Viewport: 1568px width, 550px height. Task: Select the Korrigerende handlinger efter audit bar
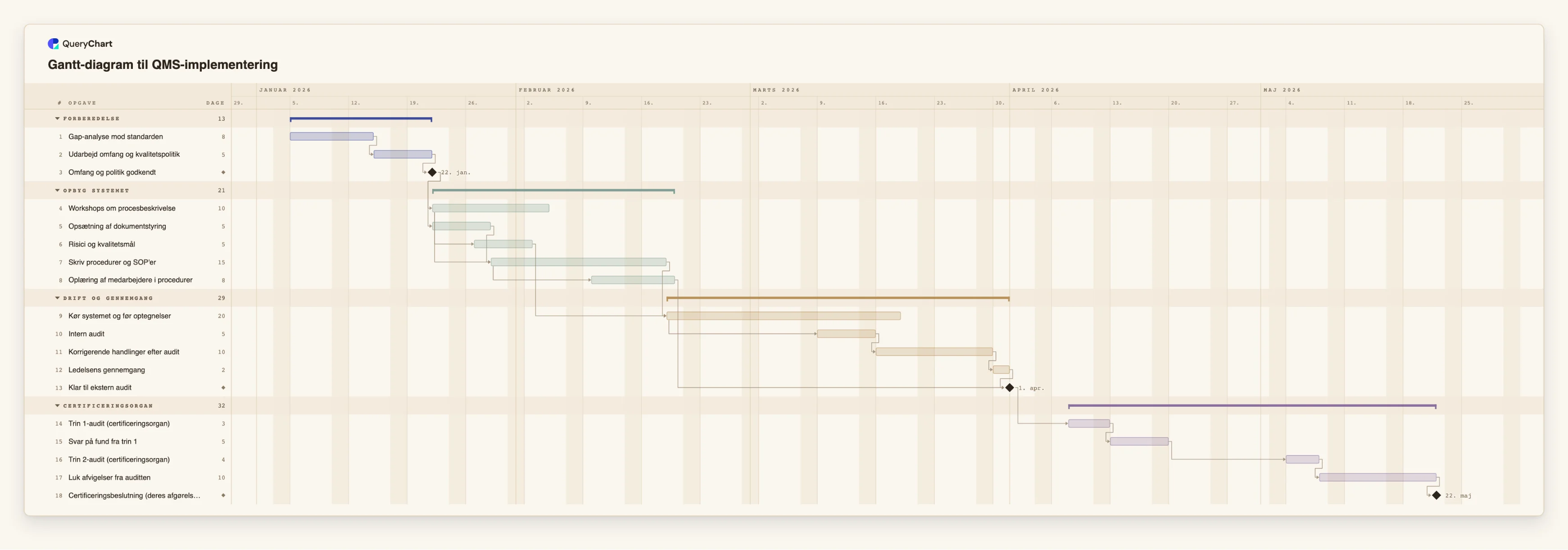[934, 351]
